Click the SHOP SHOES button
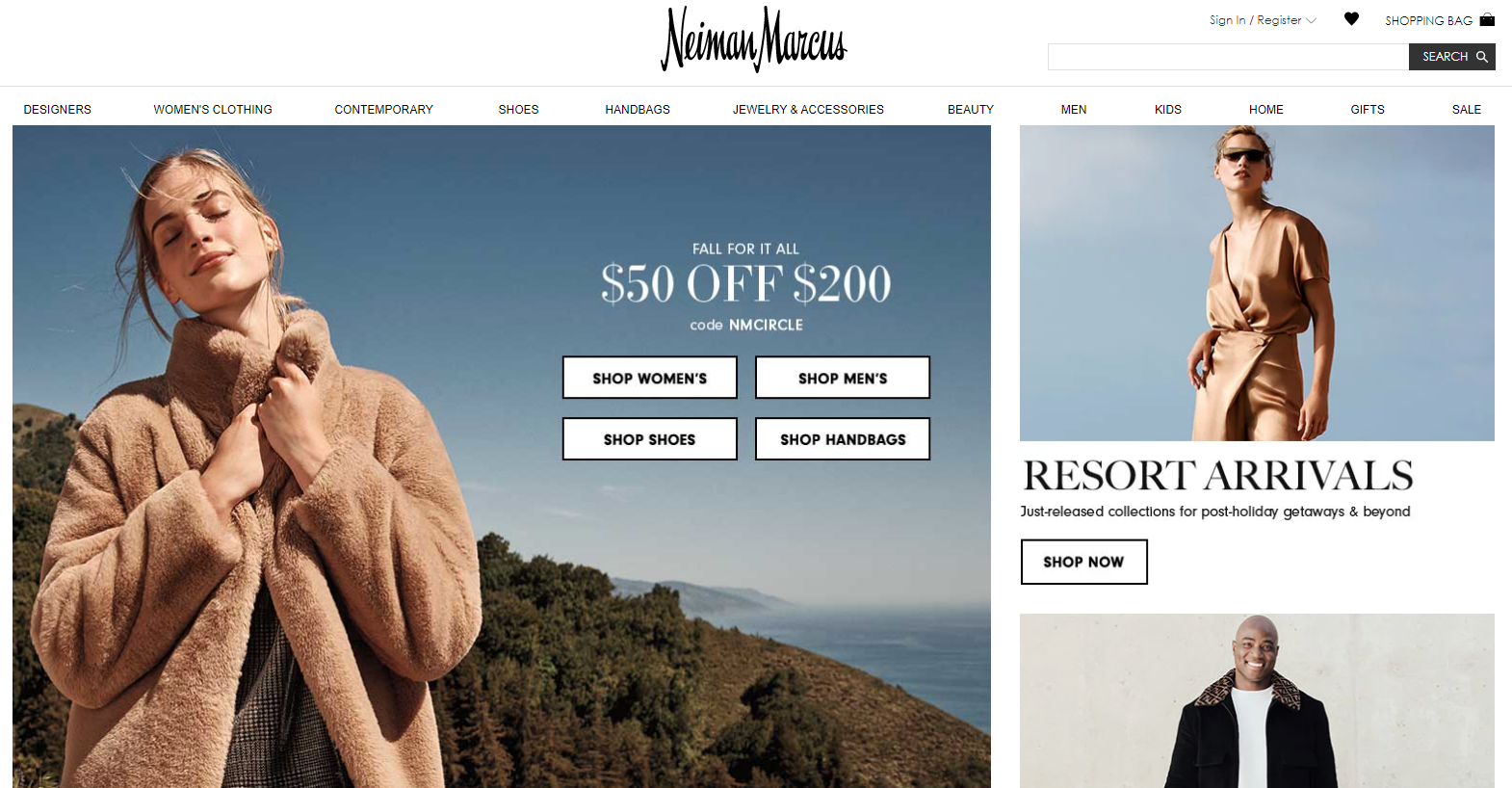Image resolution: width=1512 pixels, height=788 pixels. (x=650, y=438)
